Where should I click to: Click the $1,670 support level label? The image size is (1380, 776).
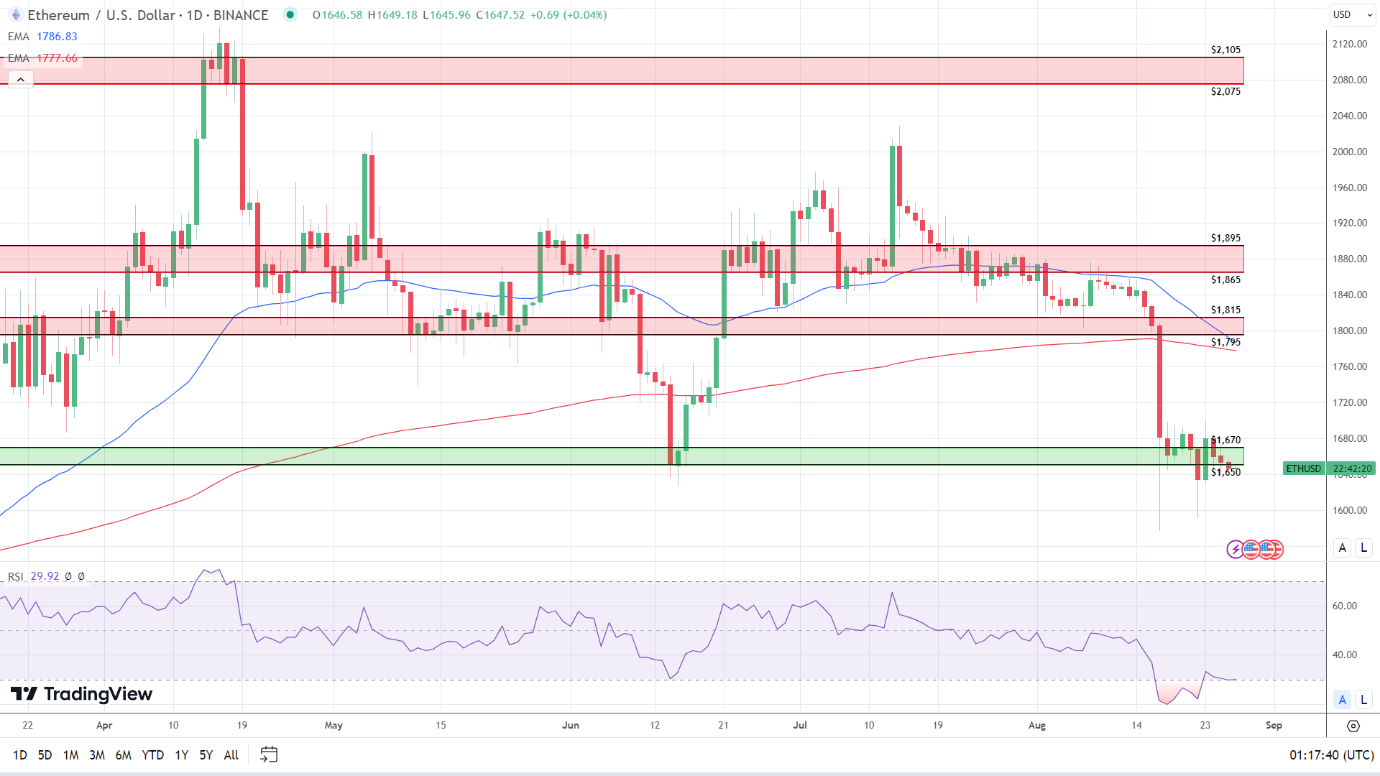coord(1226,439)
